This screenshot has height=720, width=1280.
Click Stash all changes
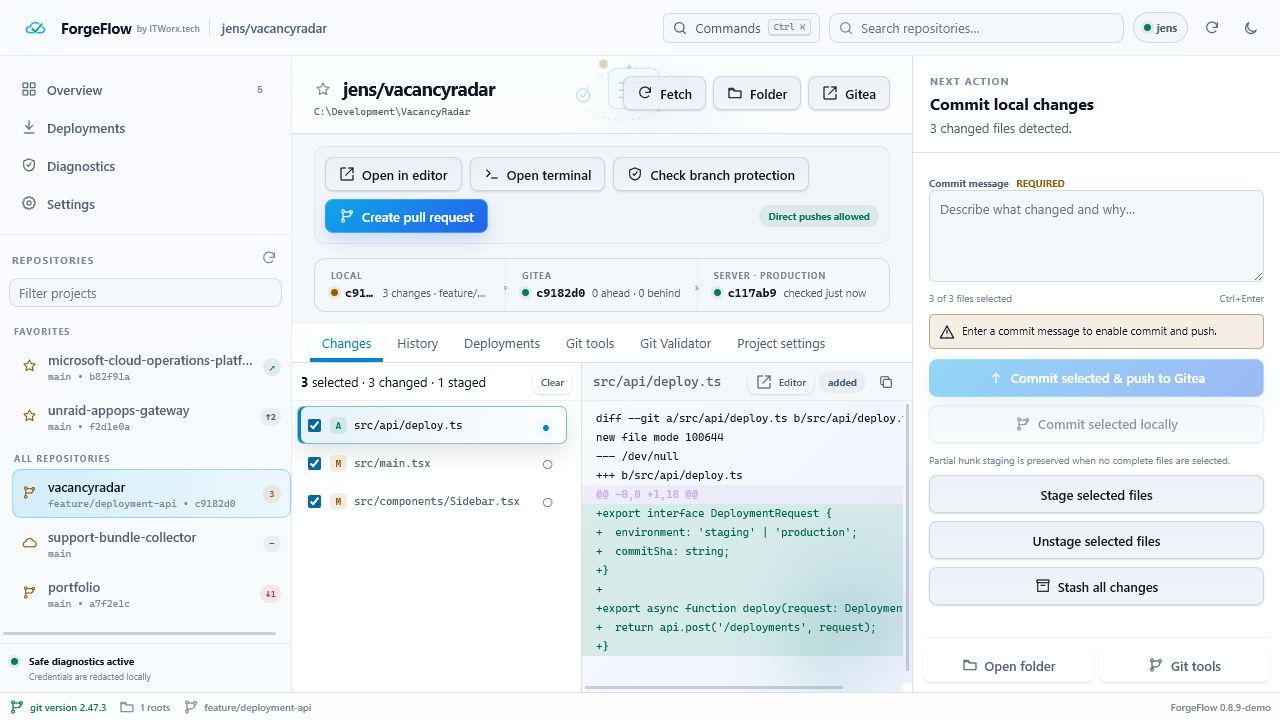point(1096,587)
